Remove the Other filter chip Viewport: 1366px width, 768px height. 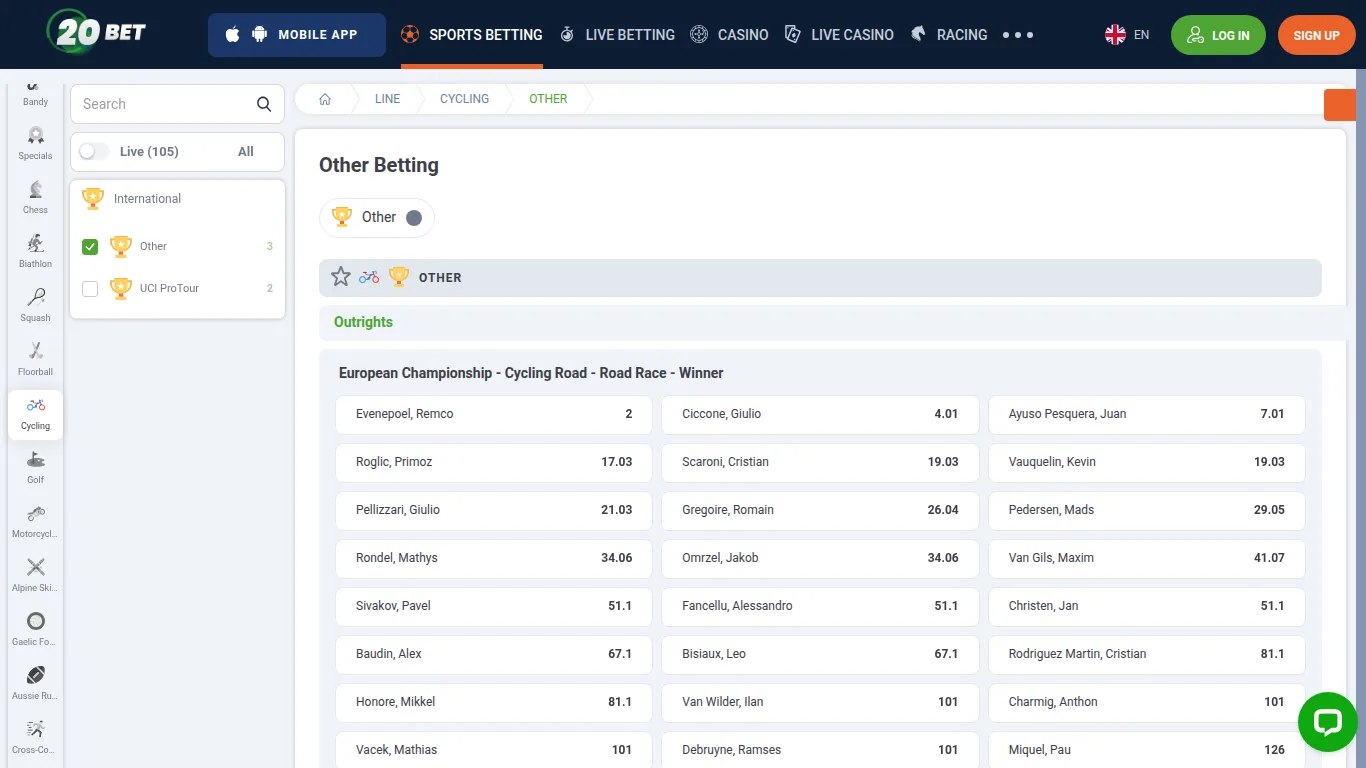[414, 218]
